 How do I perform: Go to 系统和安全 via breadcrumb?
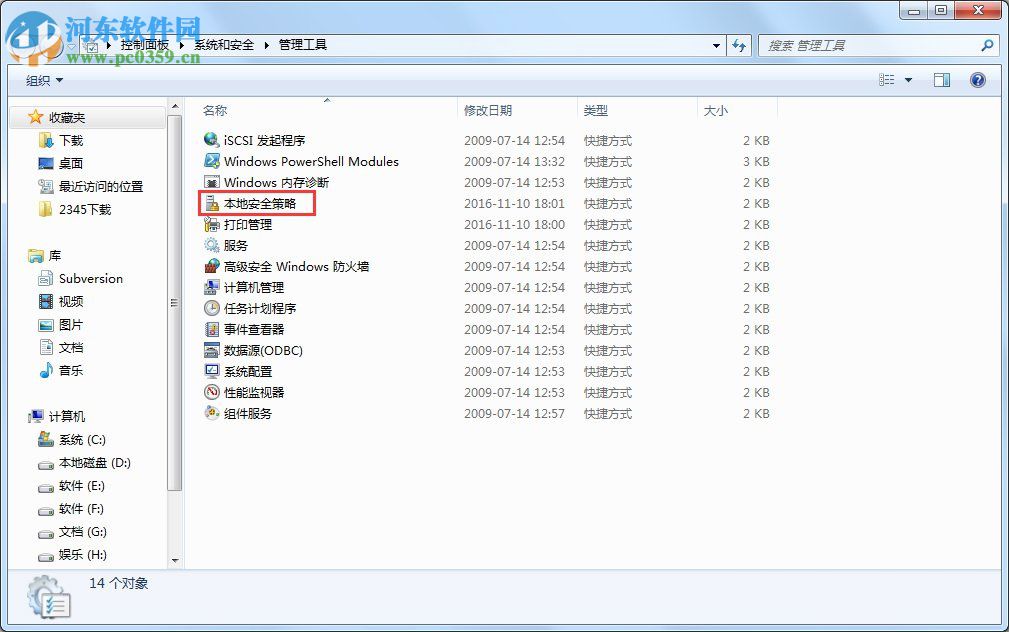pyautogui.click(x=224, y=44)
